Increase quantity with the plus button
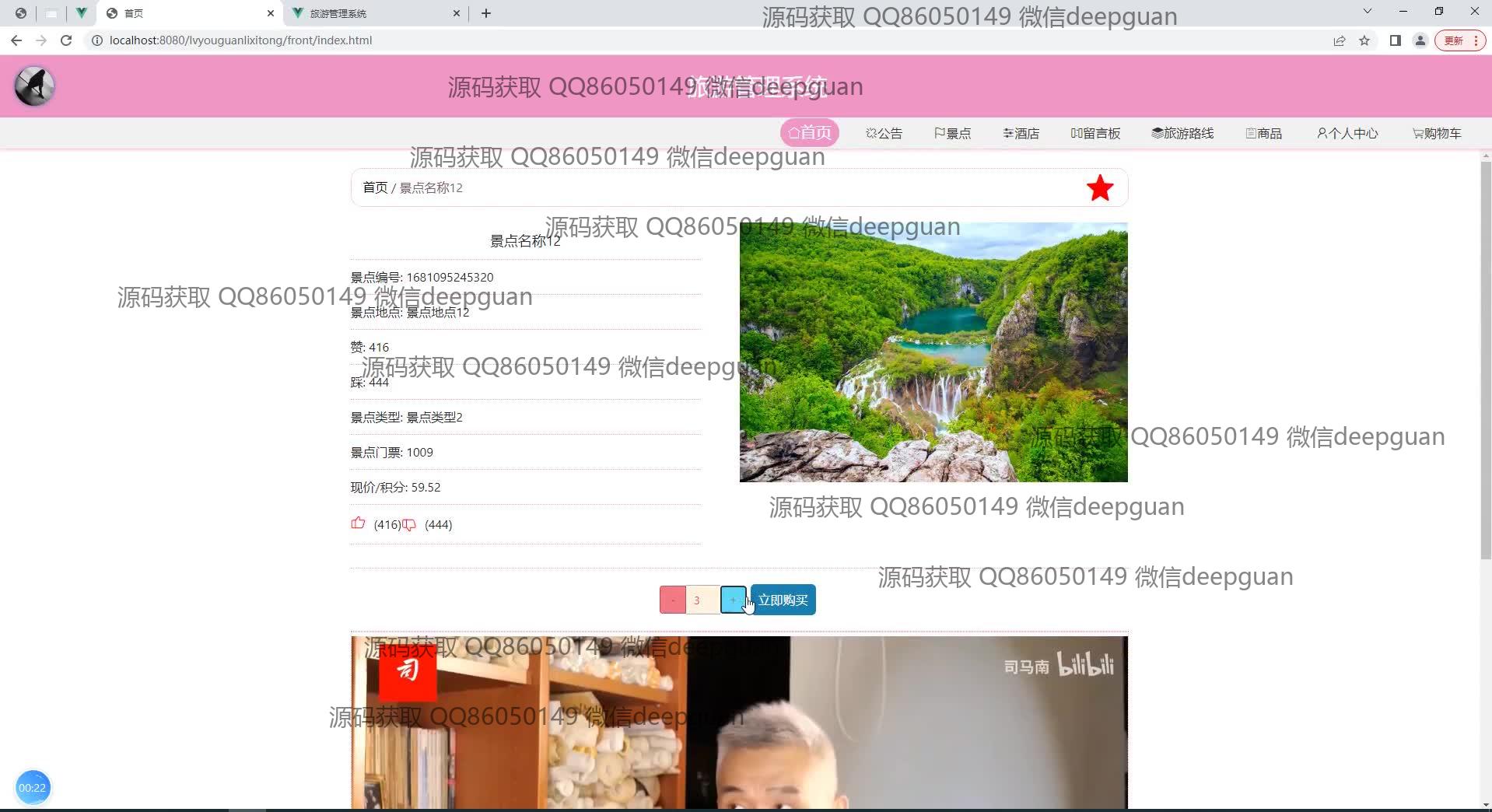Image resolution: width=1492 pixels, height=812 pixels. pos(733,600)
